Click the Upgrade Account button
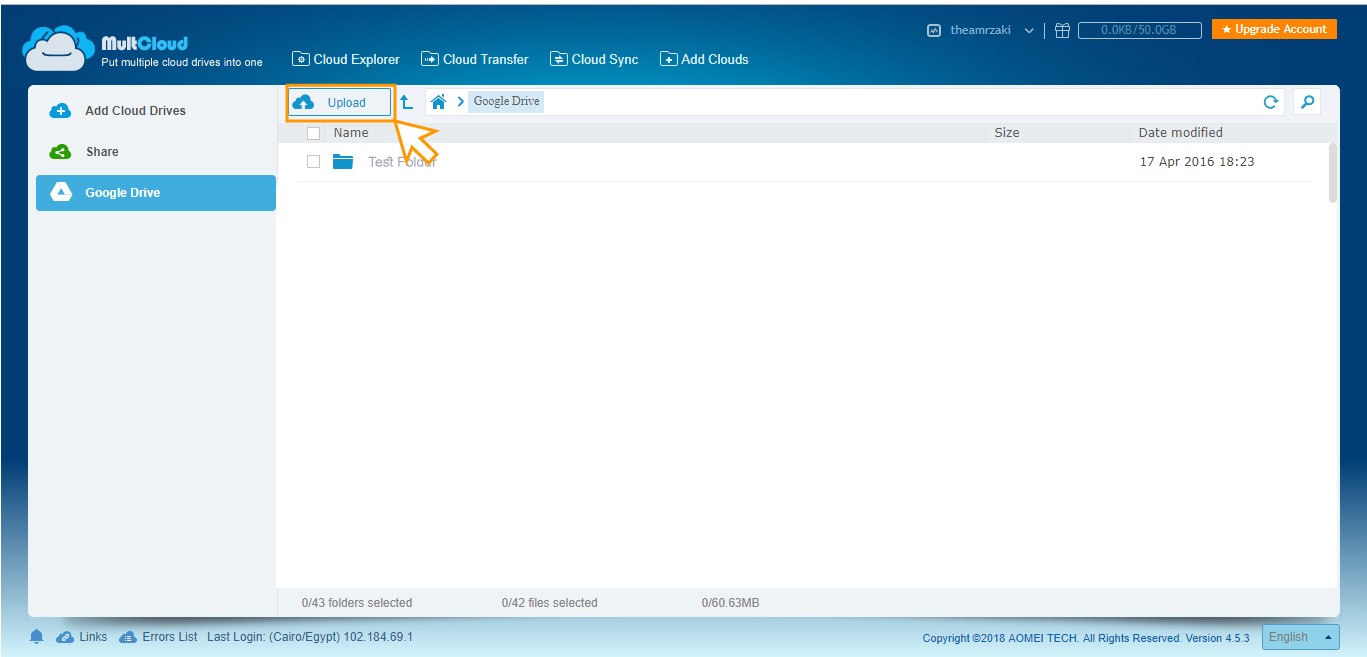 click(1275, 29)
